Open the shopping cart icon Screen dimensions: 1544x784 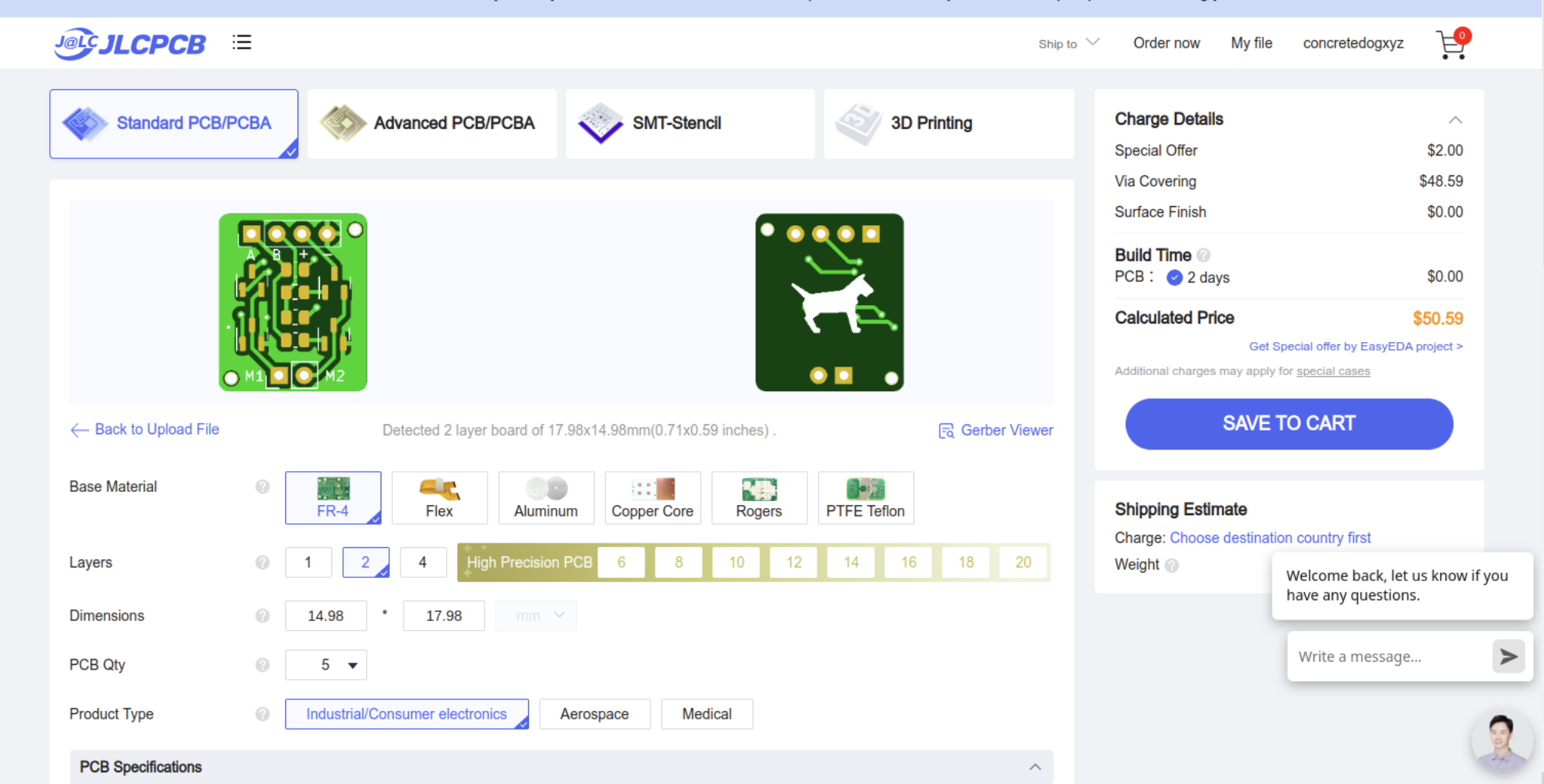pyautogui.click(x=1450, y=45)
